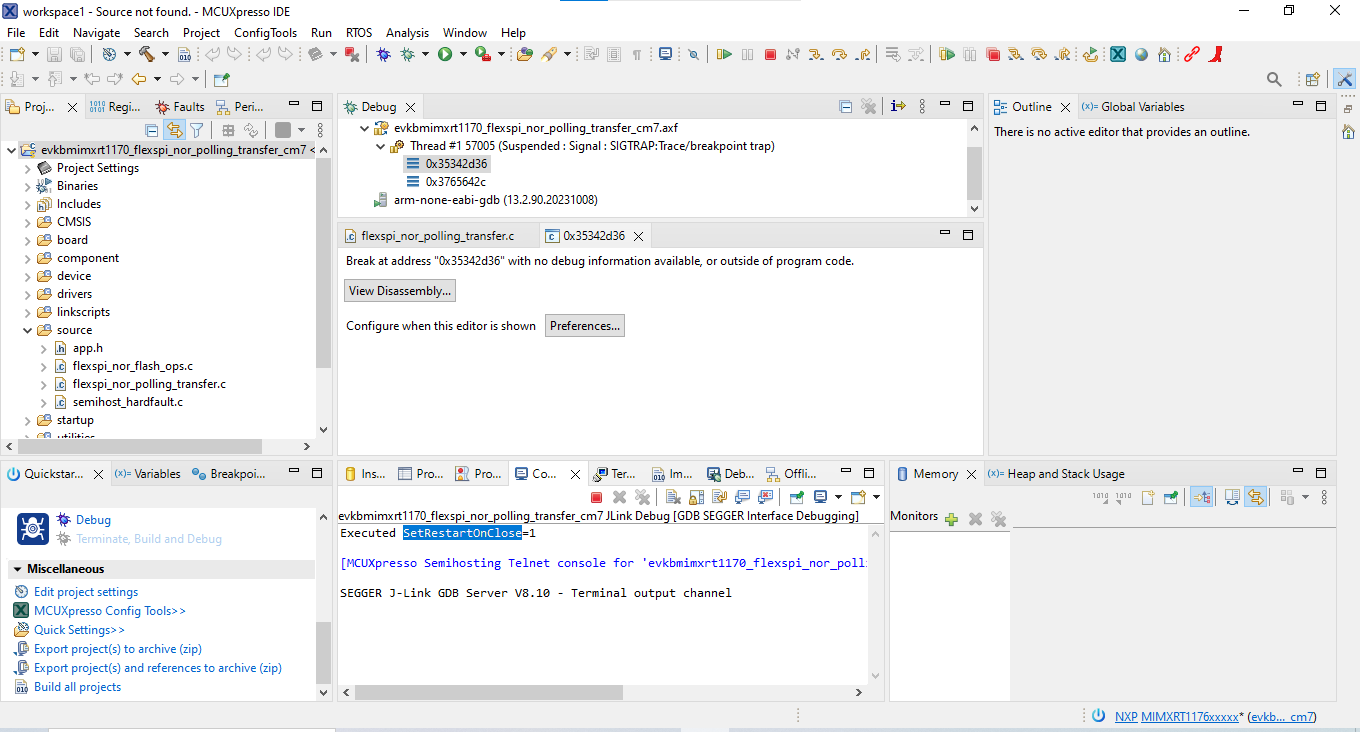The width and height of the screenshot is (1360, 732).
Task: Add a memory monitor with the green plus icon
Action: pyautogui.click(x=950, y=518)
